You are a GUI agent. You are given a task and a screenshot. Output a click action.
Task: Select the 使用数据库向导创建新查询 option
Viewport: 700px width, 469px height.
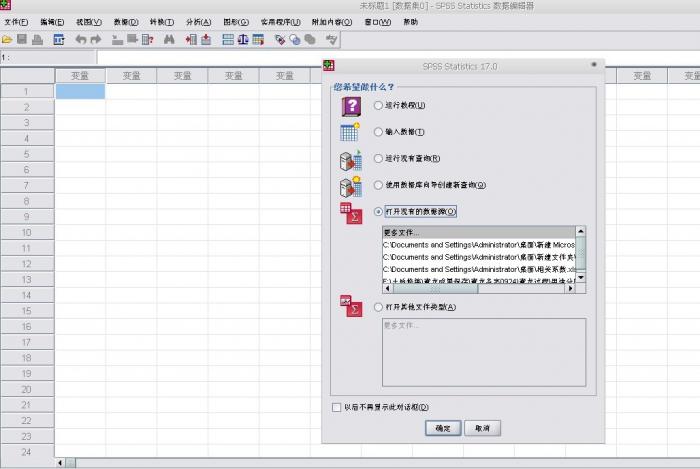pyautogui.click(x=377, y=185)
